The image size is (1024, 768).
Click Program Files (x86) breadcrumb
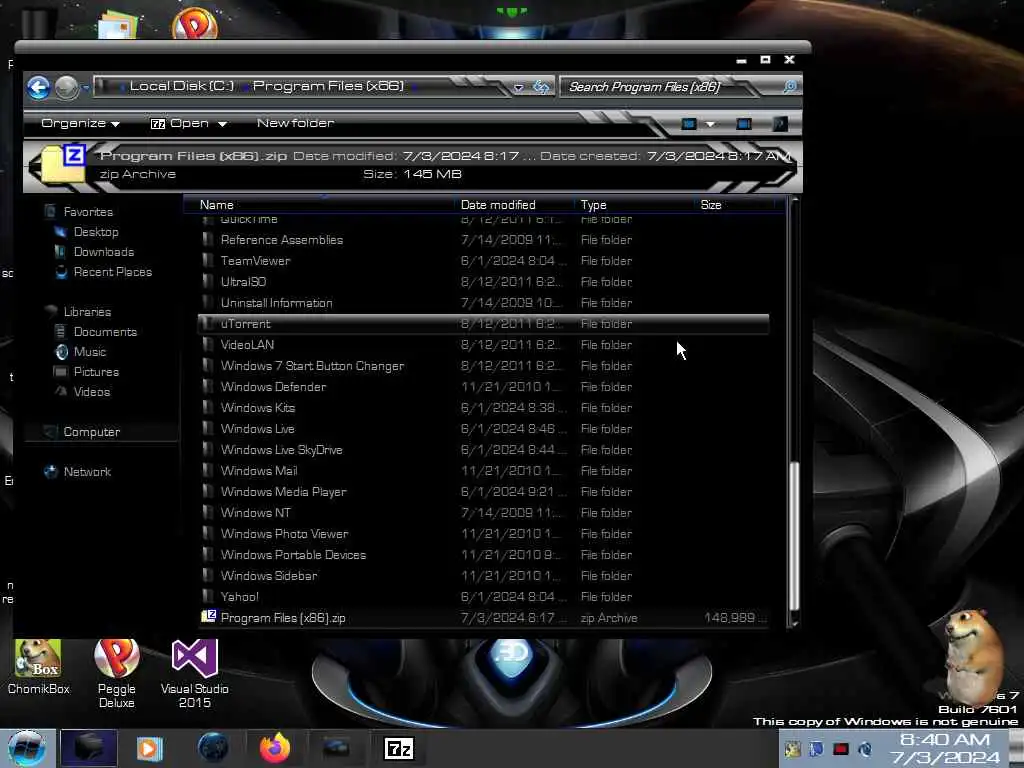(x=328, y=86)
